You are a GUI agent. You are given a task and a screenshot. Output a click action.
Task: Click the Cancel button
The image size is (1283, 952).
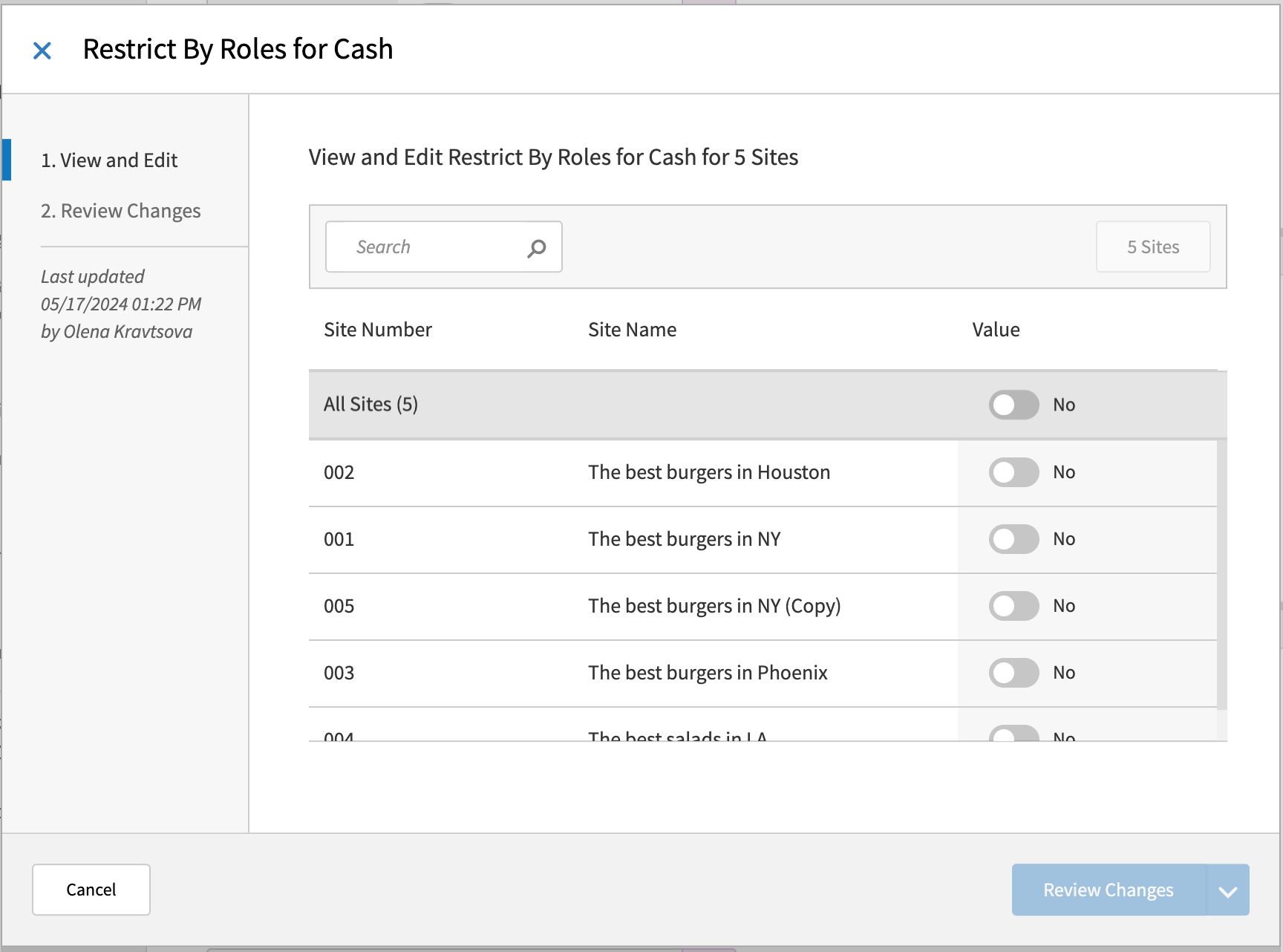pos(91,890)
